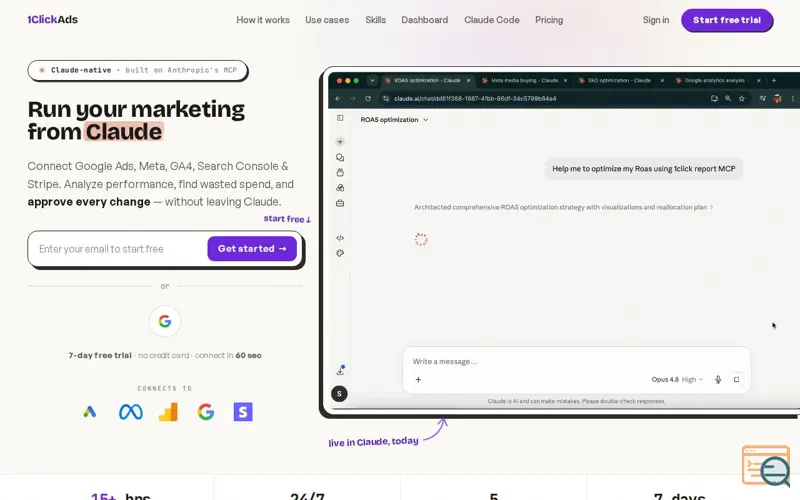Viewport: 800px width, 500px height.
Task: Expand the browser tab search dropdown
Action: pyautogui.click(x=372, y=81)
